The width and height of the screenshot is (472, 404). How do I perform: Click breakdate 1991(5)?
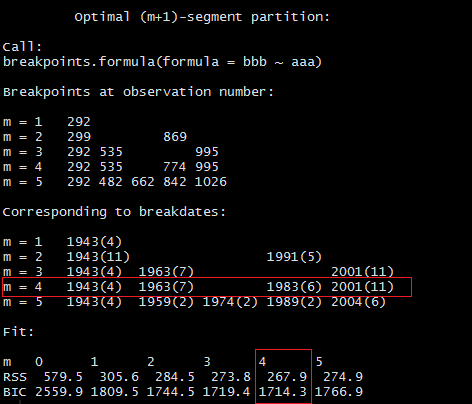pos(294,257)
